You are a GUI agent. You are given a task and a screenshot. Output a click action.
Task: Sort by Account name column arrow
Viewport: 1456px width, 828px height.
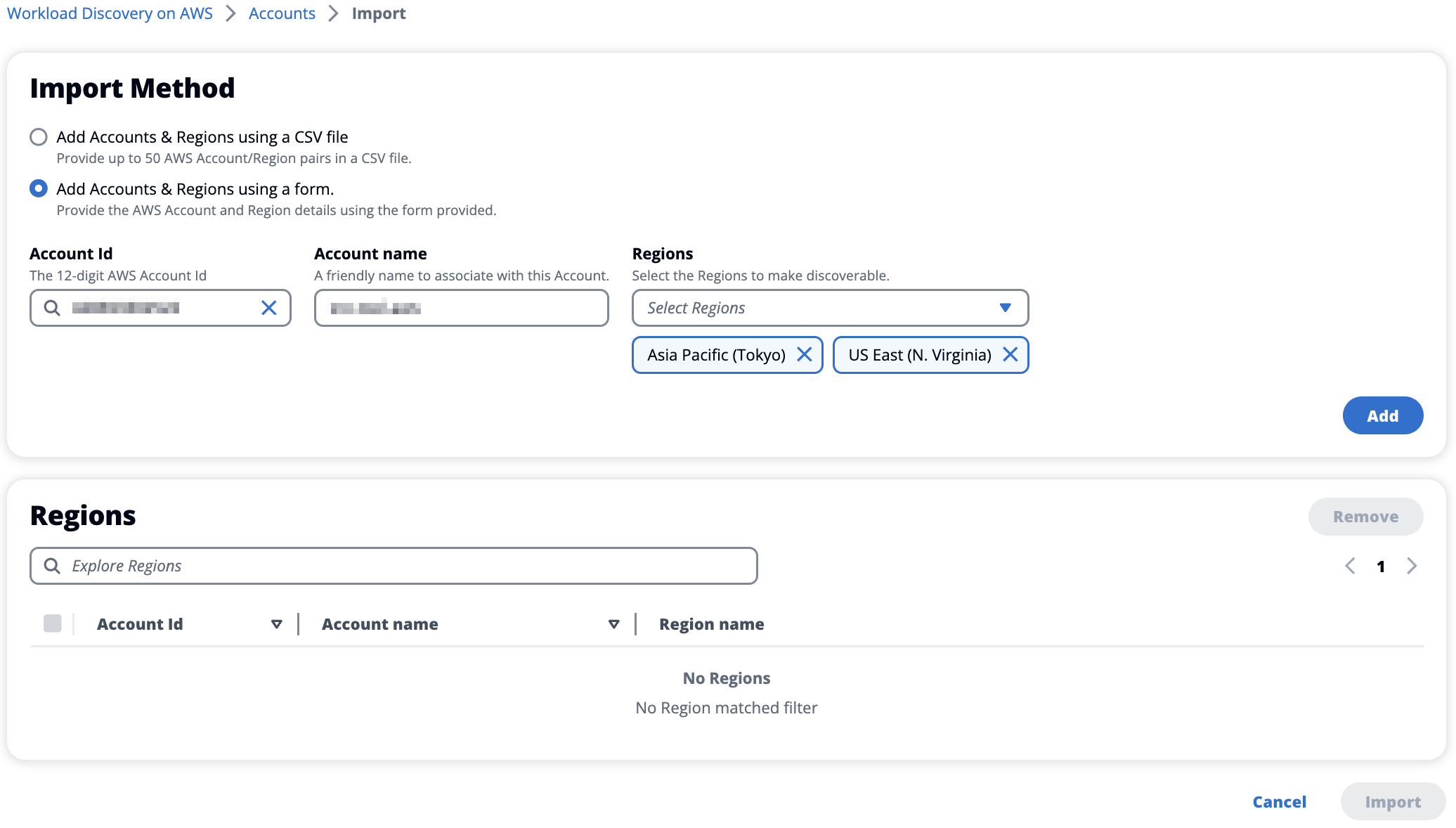point(614,624)
